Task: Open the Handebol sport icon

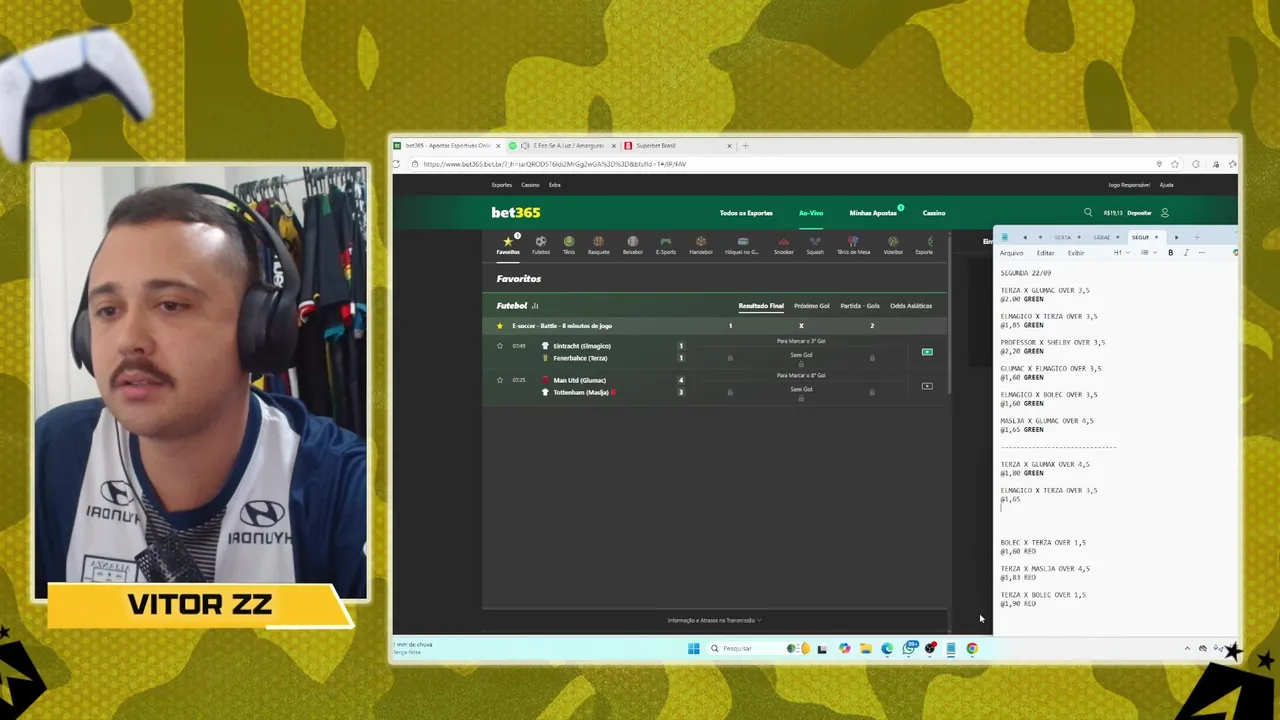Action: coord(701,244)
